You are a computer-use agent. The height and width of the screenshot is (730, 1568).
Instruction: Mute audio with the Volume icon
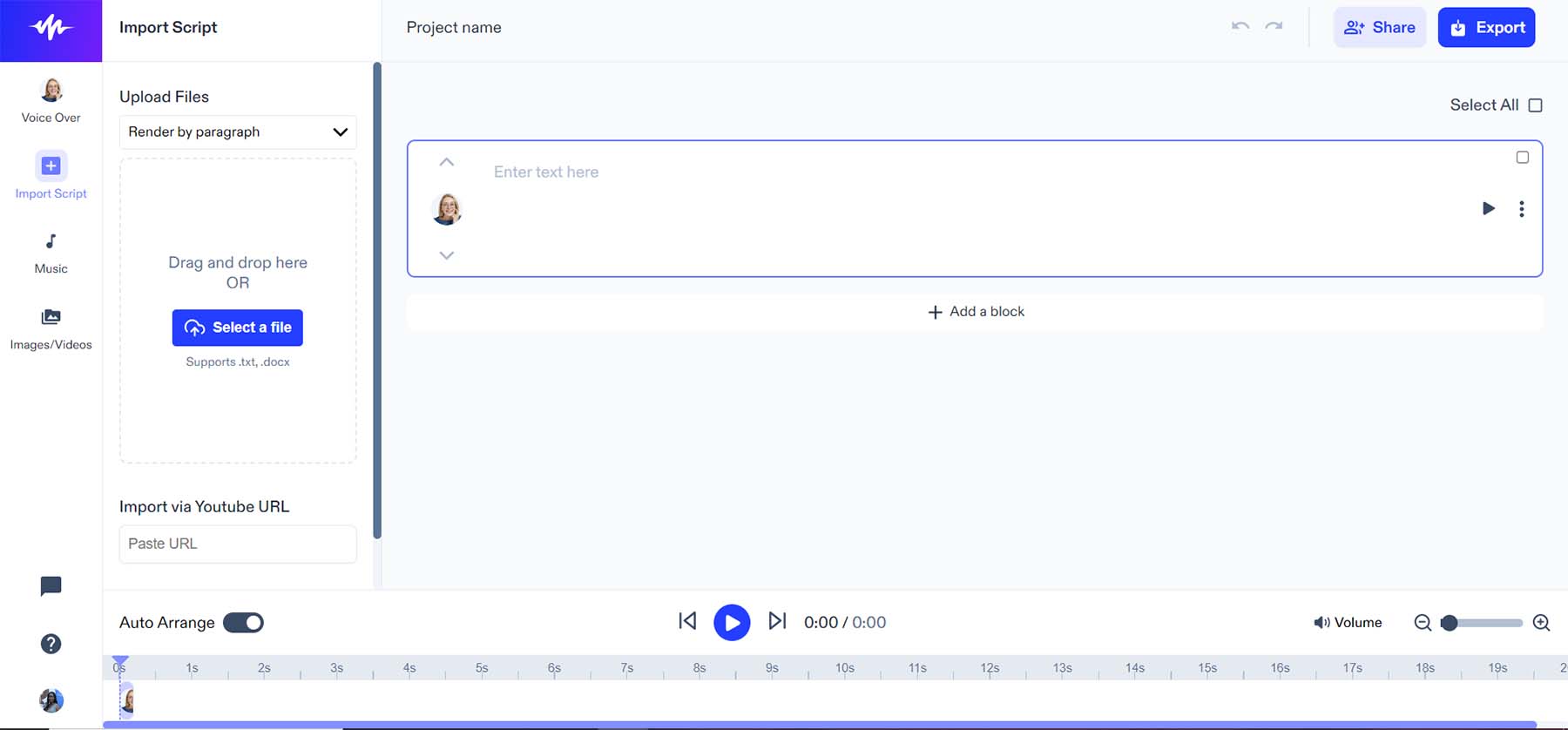click(x=1321, y=623)
